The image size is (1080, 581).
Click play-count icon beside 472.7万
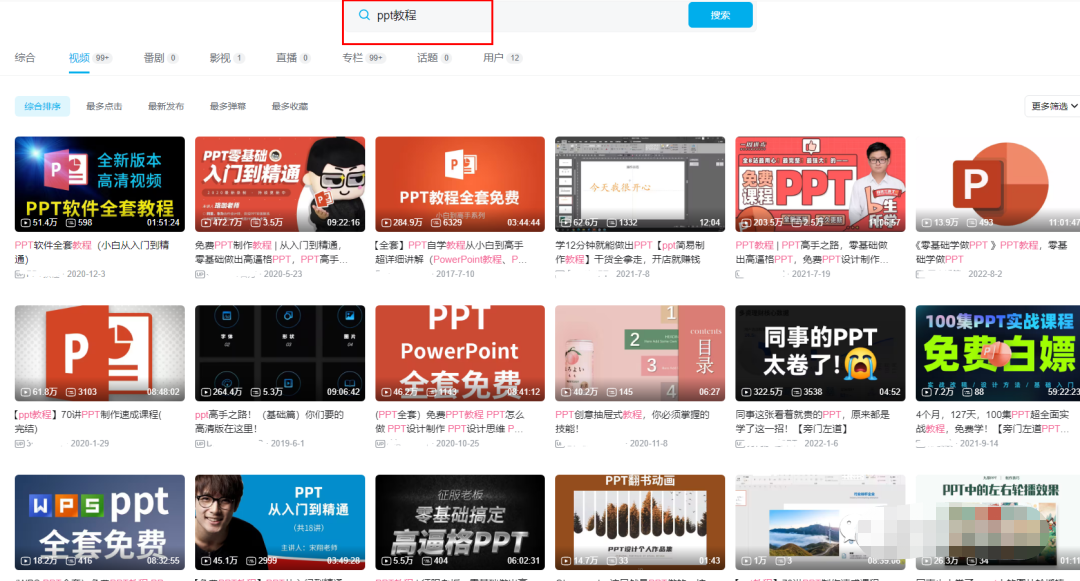[x=205, y=223]
